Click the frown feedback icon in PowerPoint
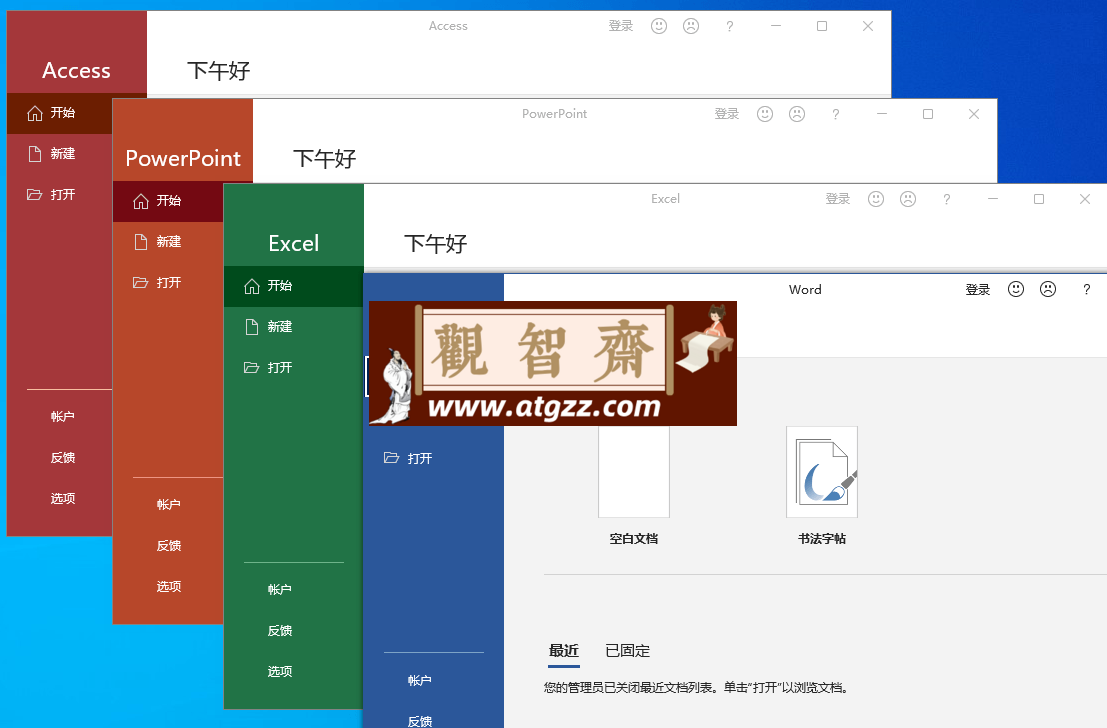1107x728 pixels. (797, 114)
